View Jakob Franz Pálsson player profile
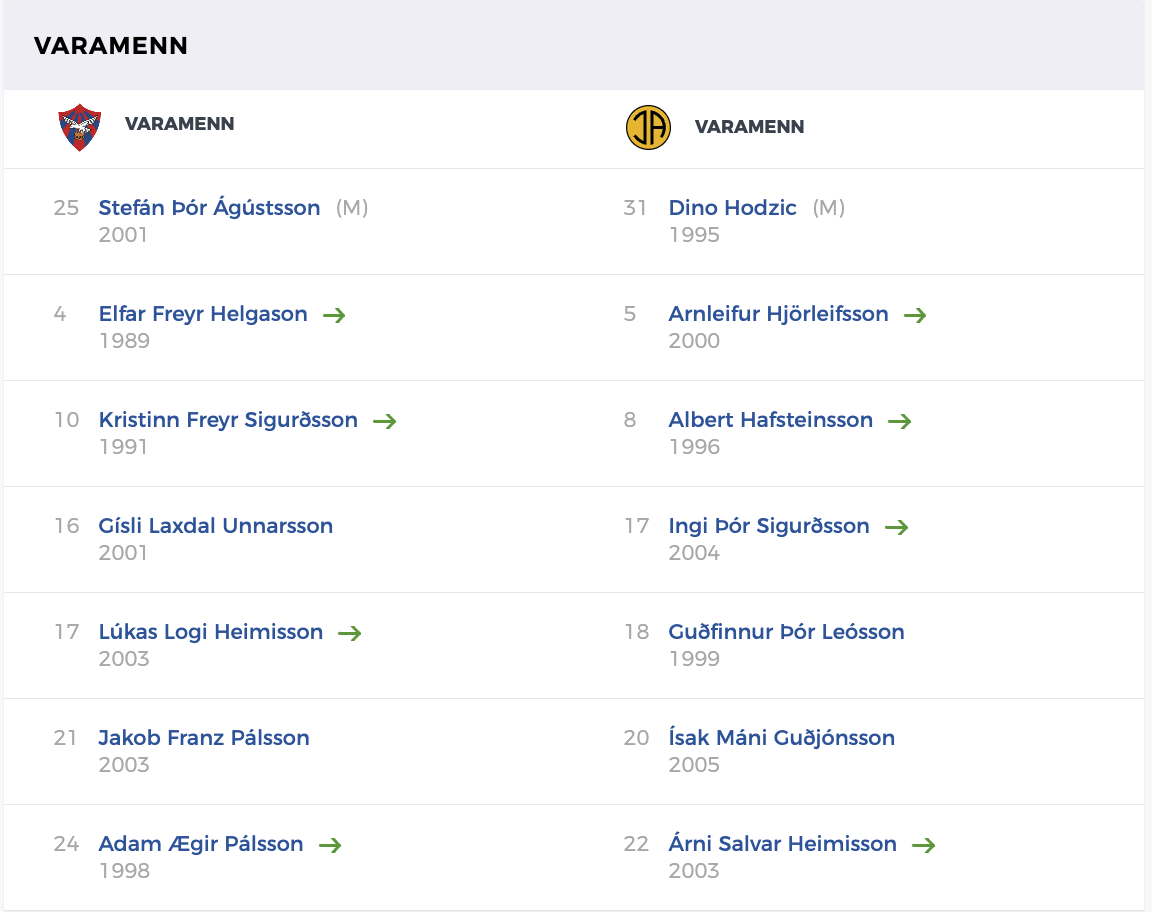Image resolution: width=1152 pixels, height=912 pixels. click(204, 738)
